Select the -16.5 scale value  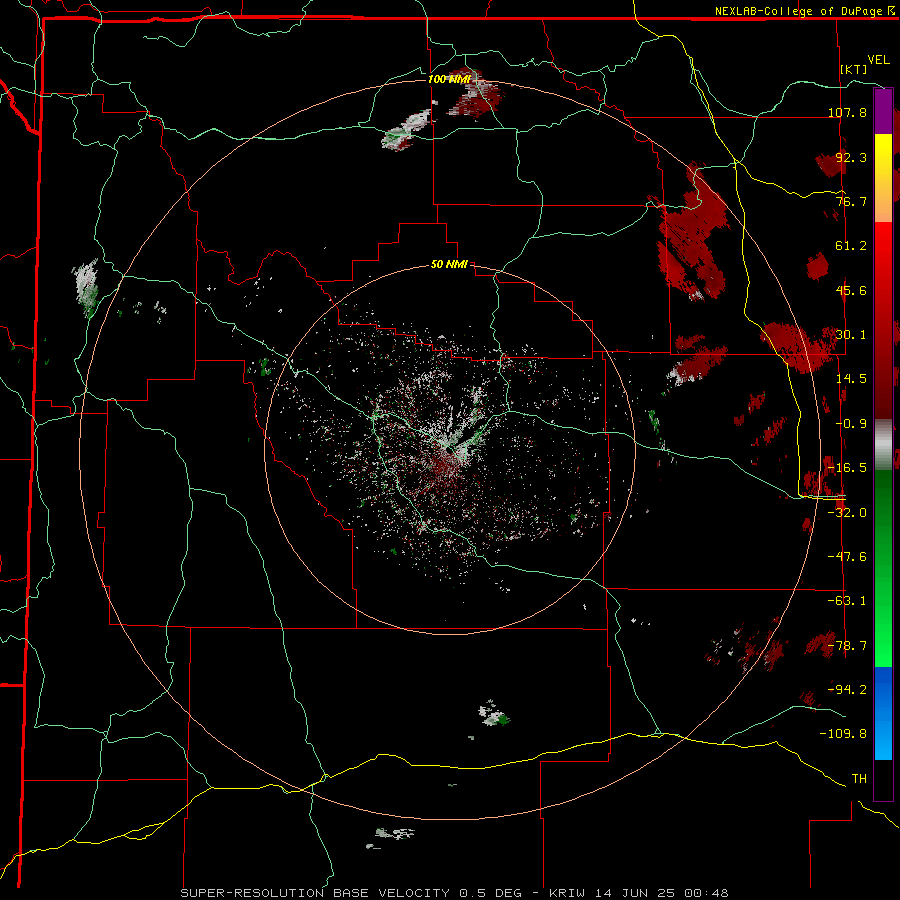point(847,468)
